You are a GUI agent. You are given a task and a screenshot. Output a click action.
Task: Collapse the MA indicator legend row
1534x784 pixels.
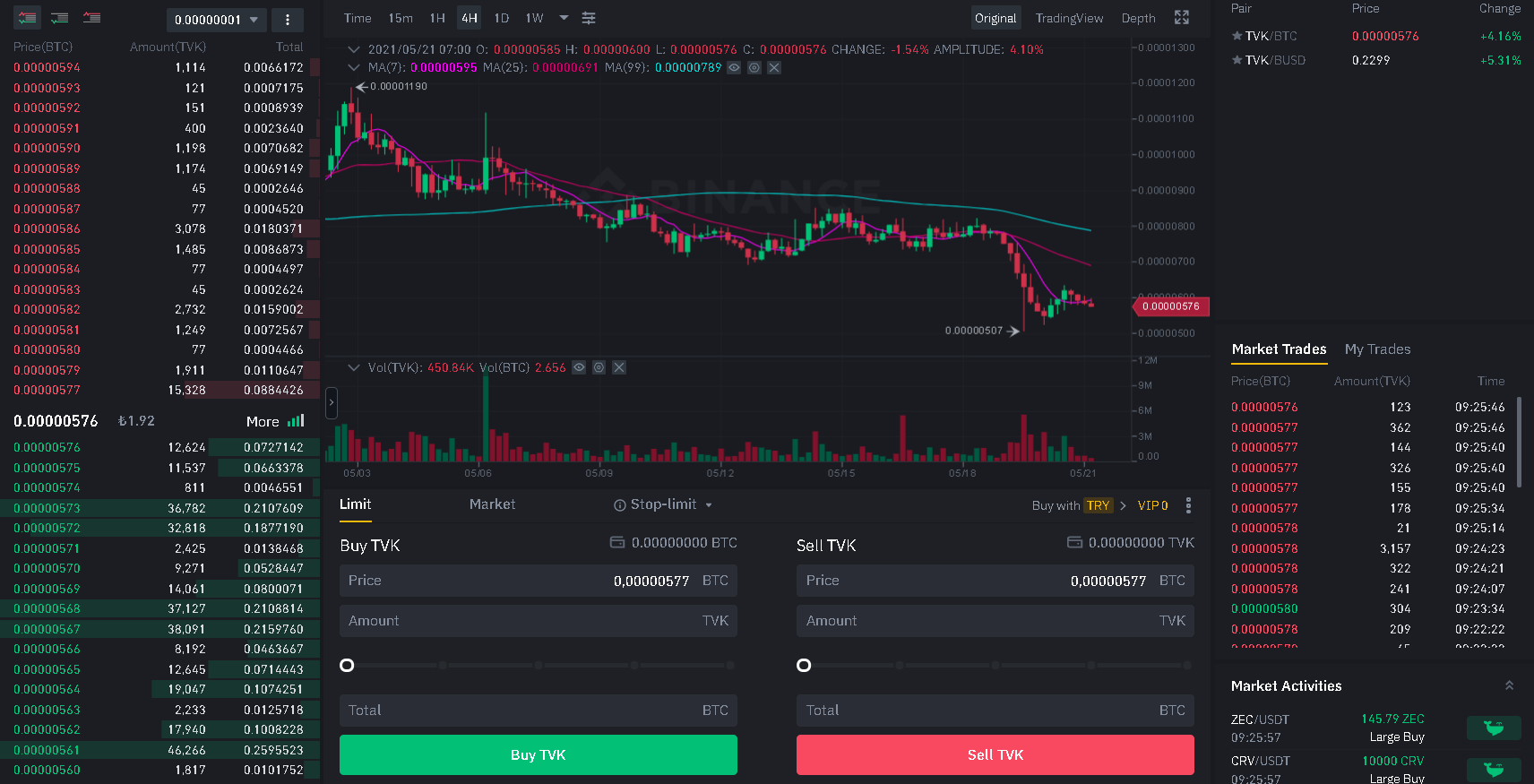pyautogui.click(x=354, y=68)
